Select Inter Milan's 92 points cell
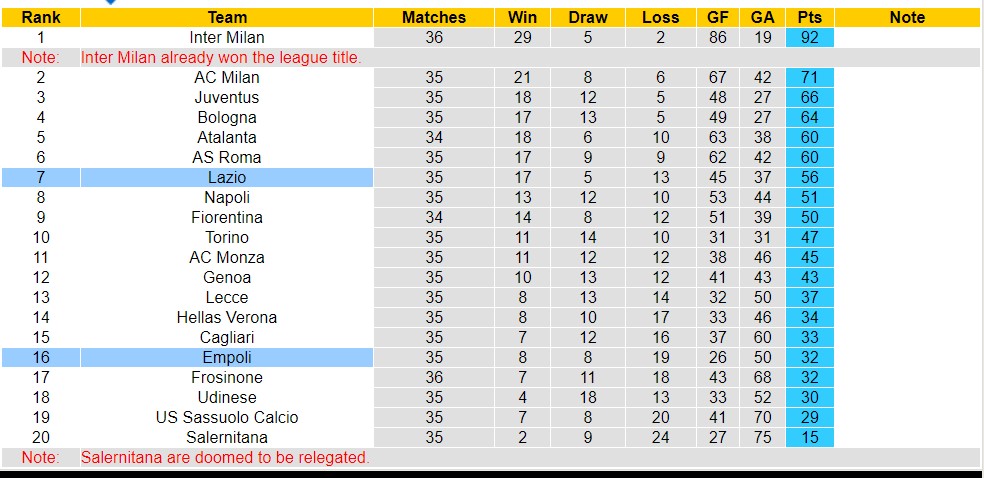984x478 pixels. coord(809,37)
